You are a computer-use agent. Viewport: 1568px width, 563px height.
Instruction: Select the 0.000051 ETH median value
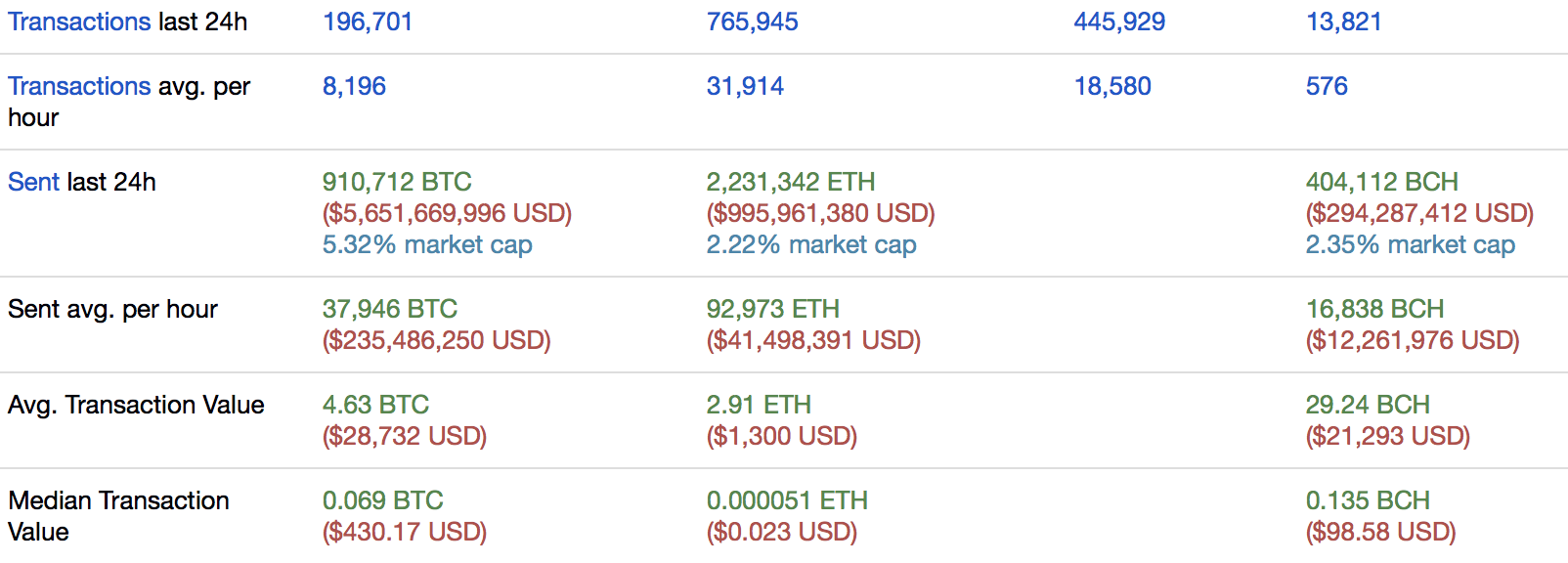pos(787,500)
